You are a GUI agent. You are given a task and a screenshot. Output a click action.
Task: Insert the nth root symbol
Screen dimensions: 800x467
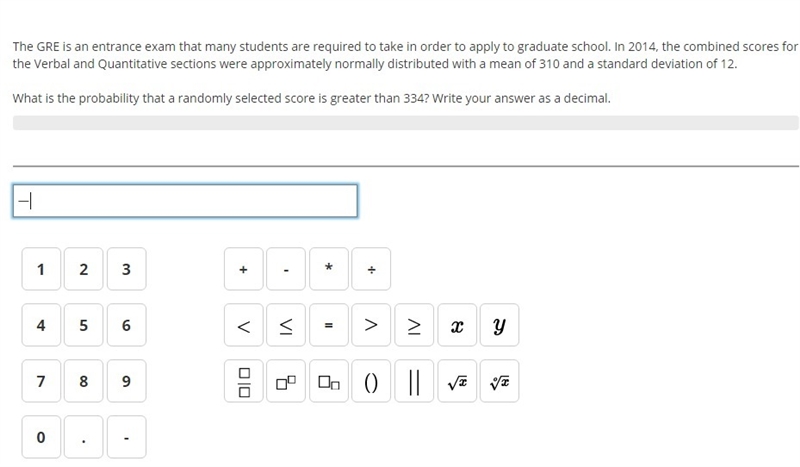click(499, 381)
